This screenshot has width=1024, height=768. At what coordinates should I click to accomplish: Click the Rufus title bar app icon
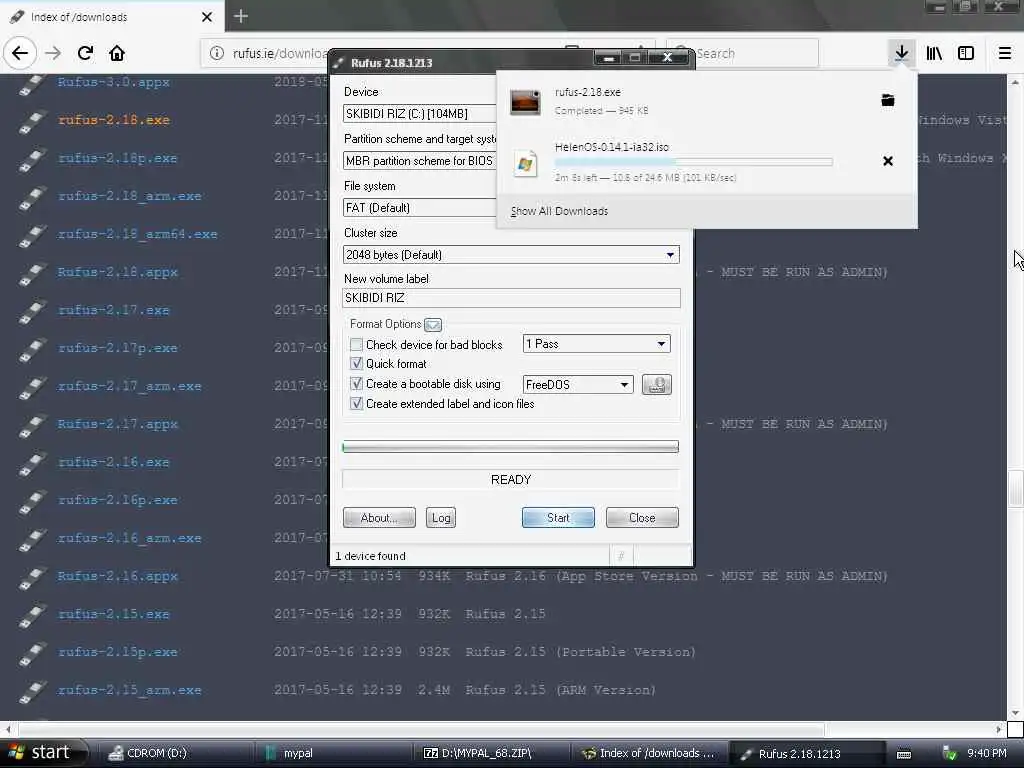click(338, 63)
